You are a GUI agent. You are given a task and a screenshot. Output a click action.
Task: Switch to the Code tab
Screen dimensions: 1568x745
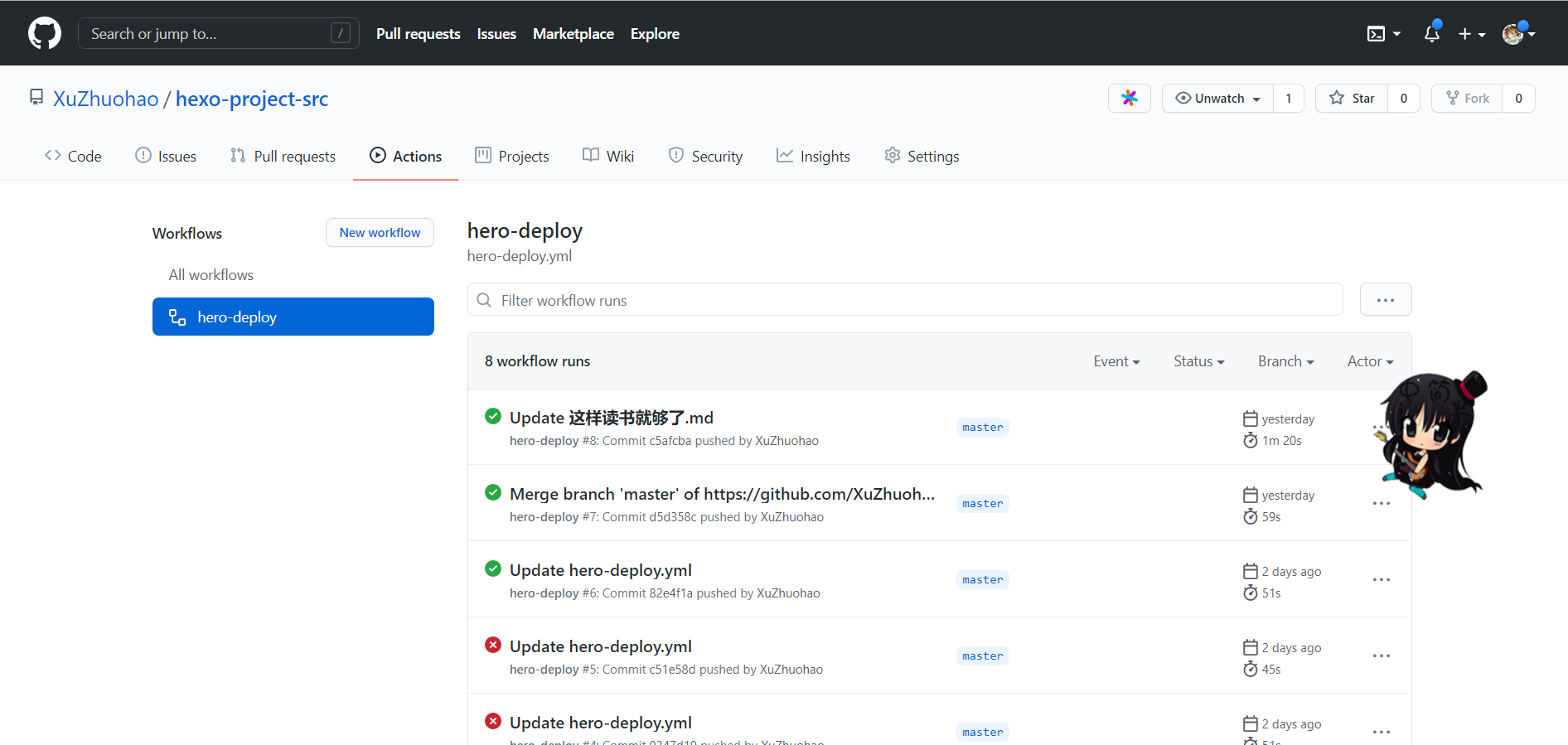click(73, 156)
